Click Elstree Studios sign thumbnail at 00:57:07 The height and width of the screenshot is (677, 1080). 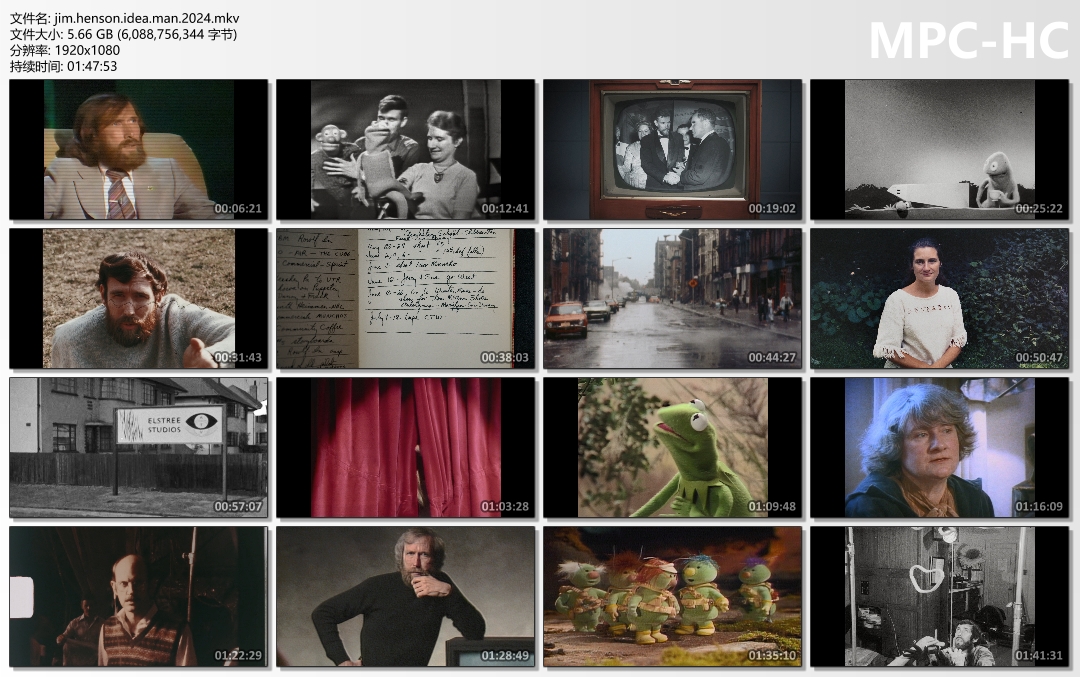[x=139, y=447]
